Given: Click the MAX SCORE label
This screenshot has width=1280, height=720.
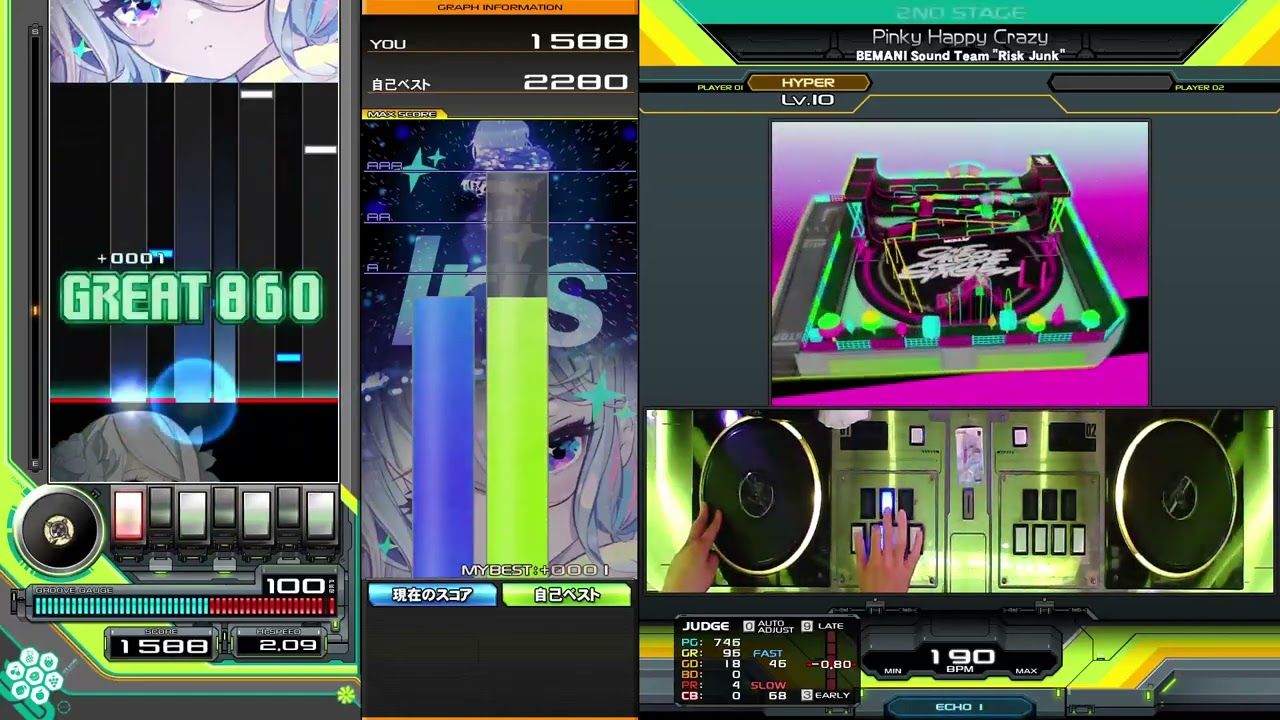Looking at the screenshot, I should (x=402, y=114).
